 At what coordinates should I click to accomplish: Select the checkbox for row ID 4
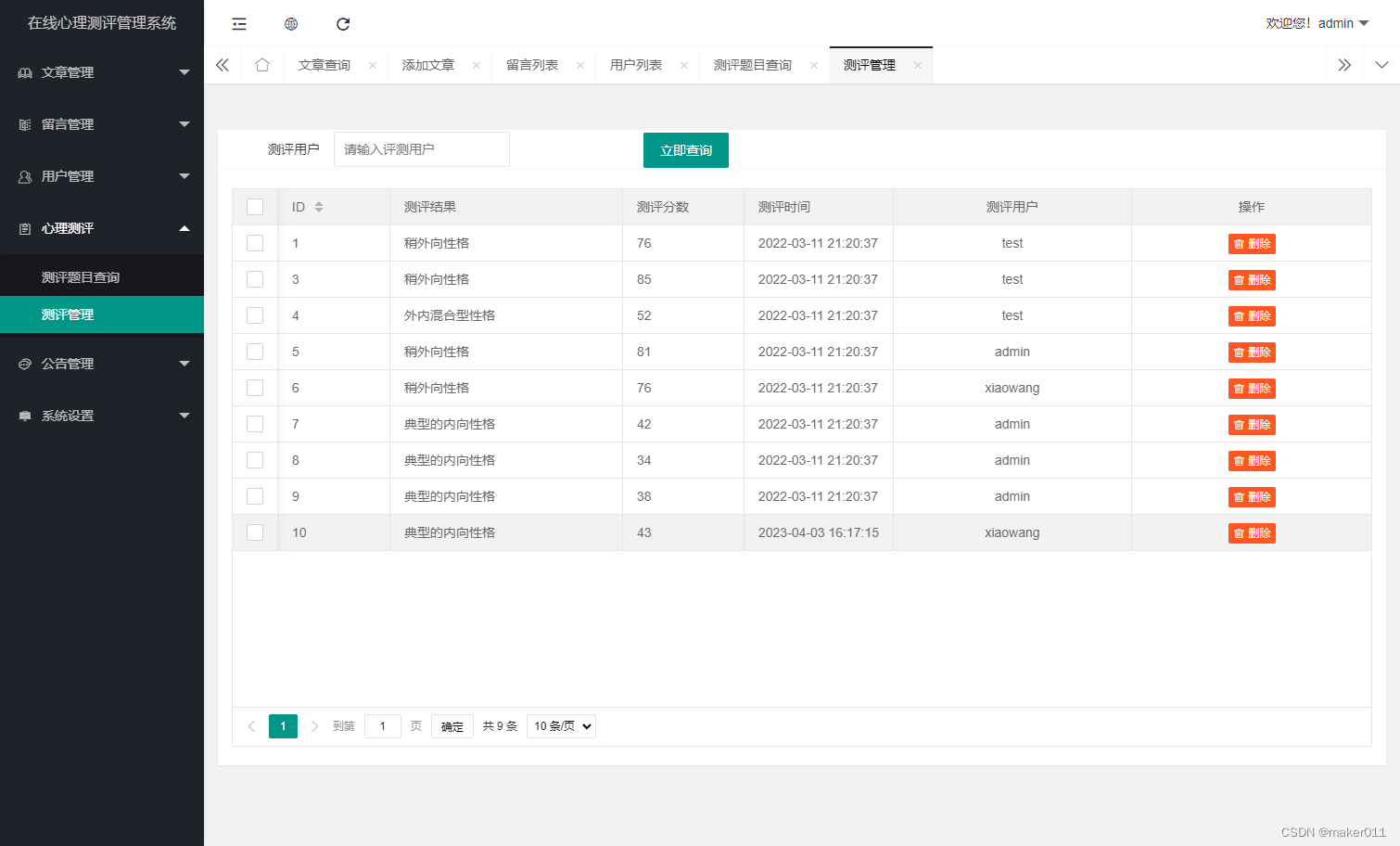click(x=255, y=315)
